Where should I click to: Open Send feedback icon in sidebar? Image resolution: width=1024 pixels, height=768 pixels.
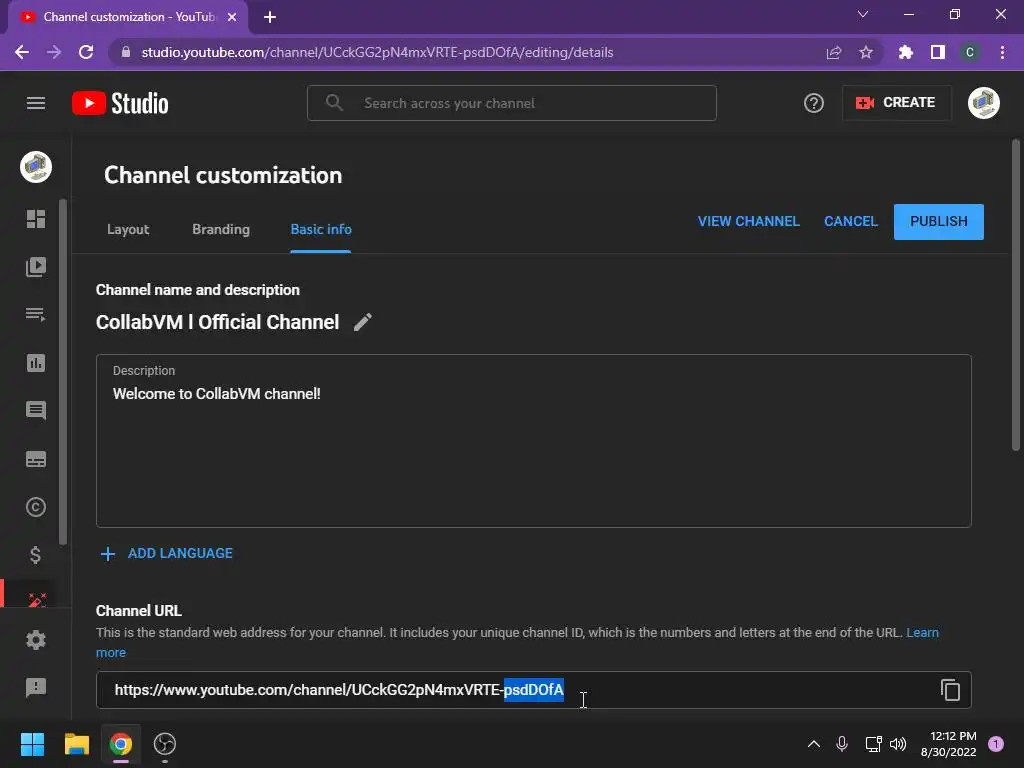[36, 687]
